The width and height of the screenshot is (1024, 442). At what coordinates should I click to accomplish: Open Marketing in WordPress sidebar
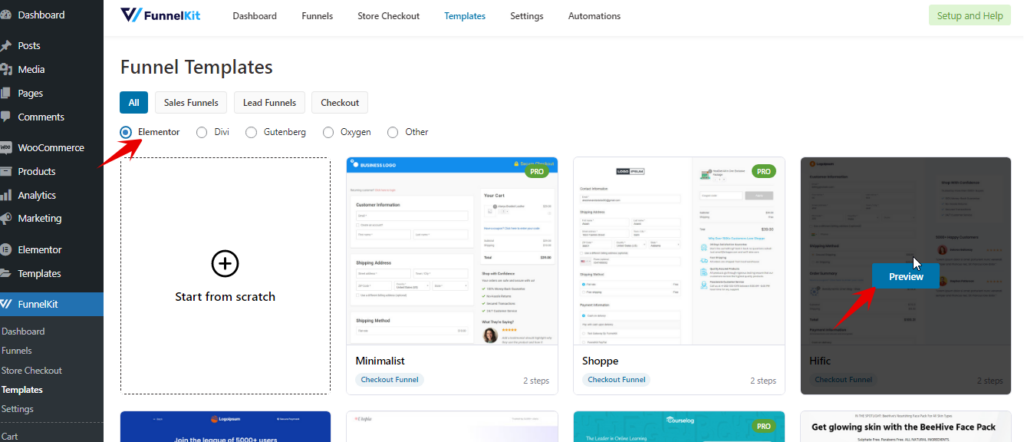tap(40, 218)
